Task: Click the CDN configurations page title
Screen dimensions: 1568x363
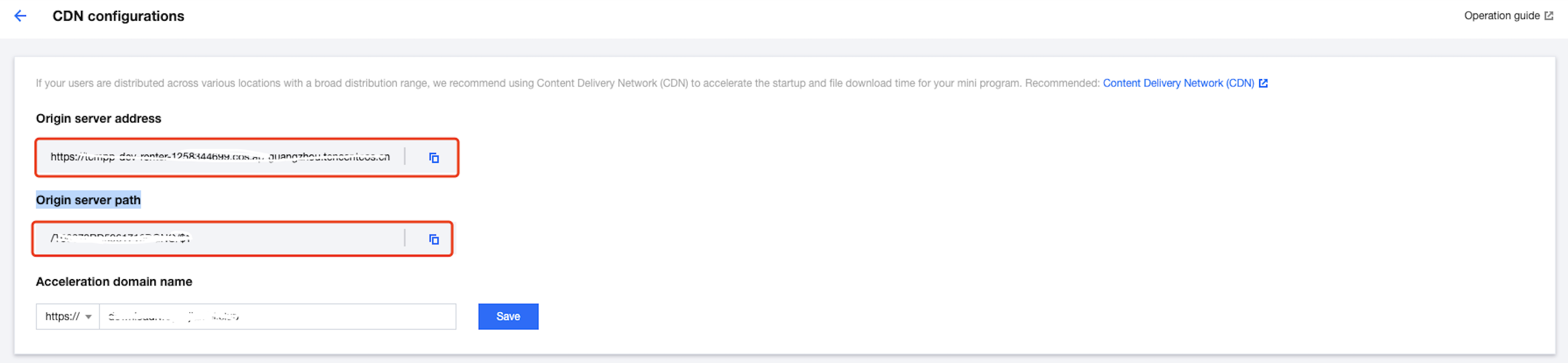Action: (118, 16)
